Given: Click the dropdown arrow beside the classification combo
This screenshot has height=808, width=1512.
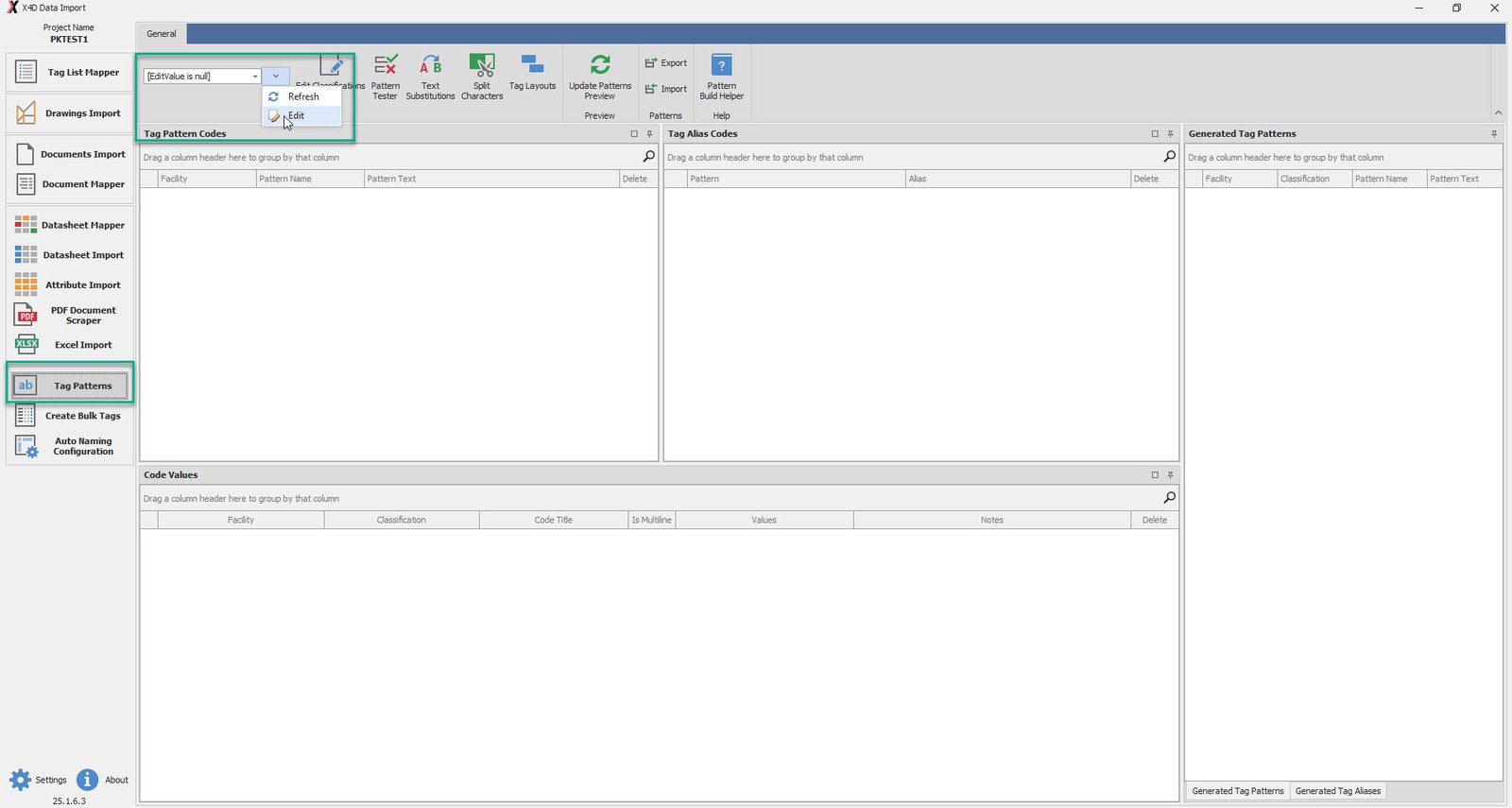Looking at the screenshot, I should click(275, 77).
